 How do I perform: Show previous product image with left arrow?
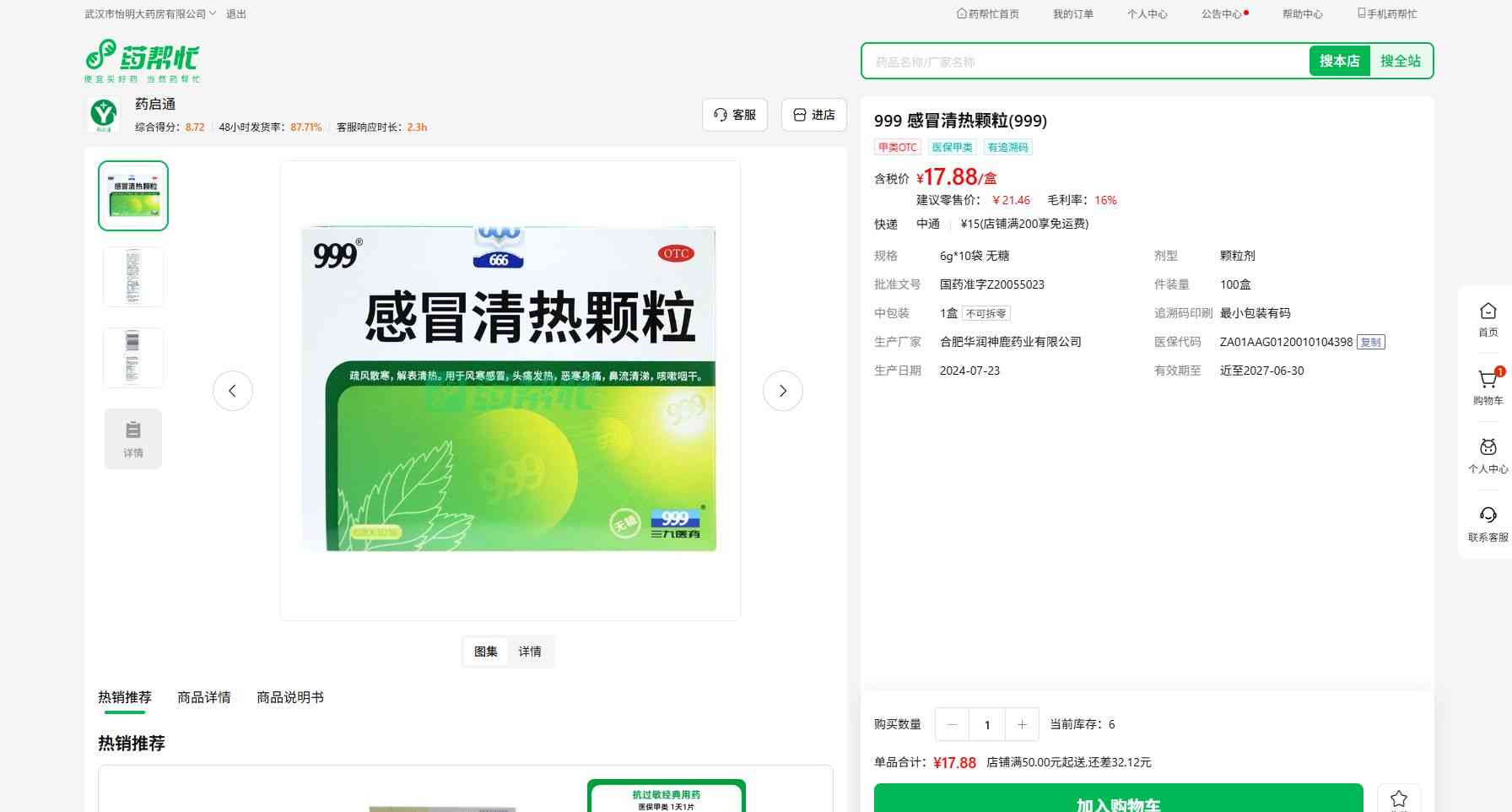(233, 391)
